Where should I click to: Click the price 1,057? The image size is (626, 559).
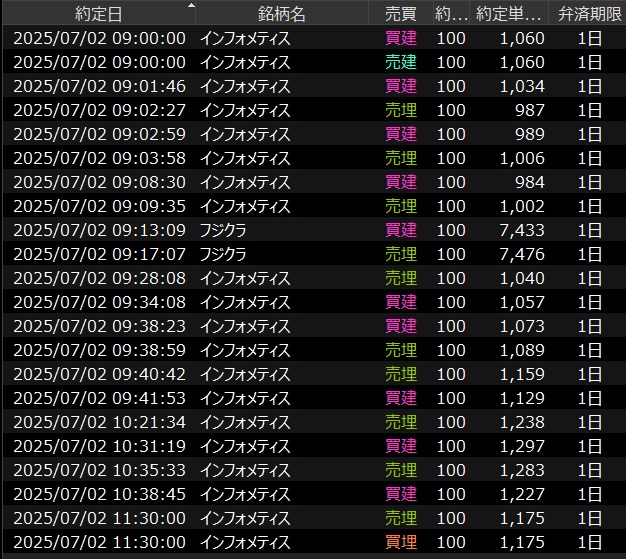click(522, 302)
